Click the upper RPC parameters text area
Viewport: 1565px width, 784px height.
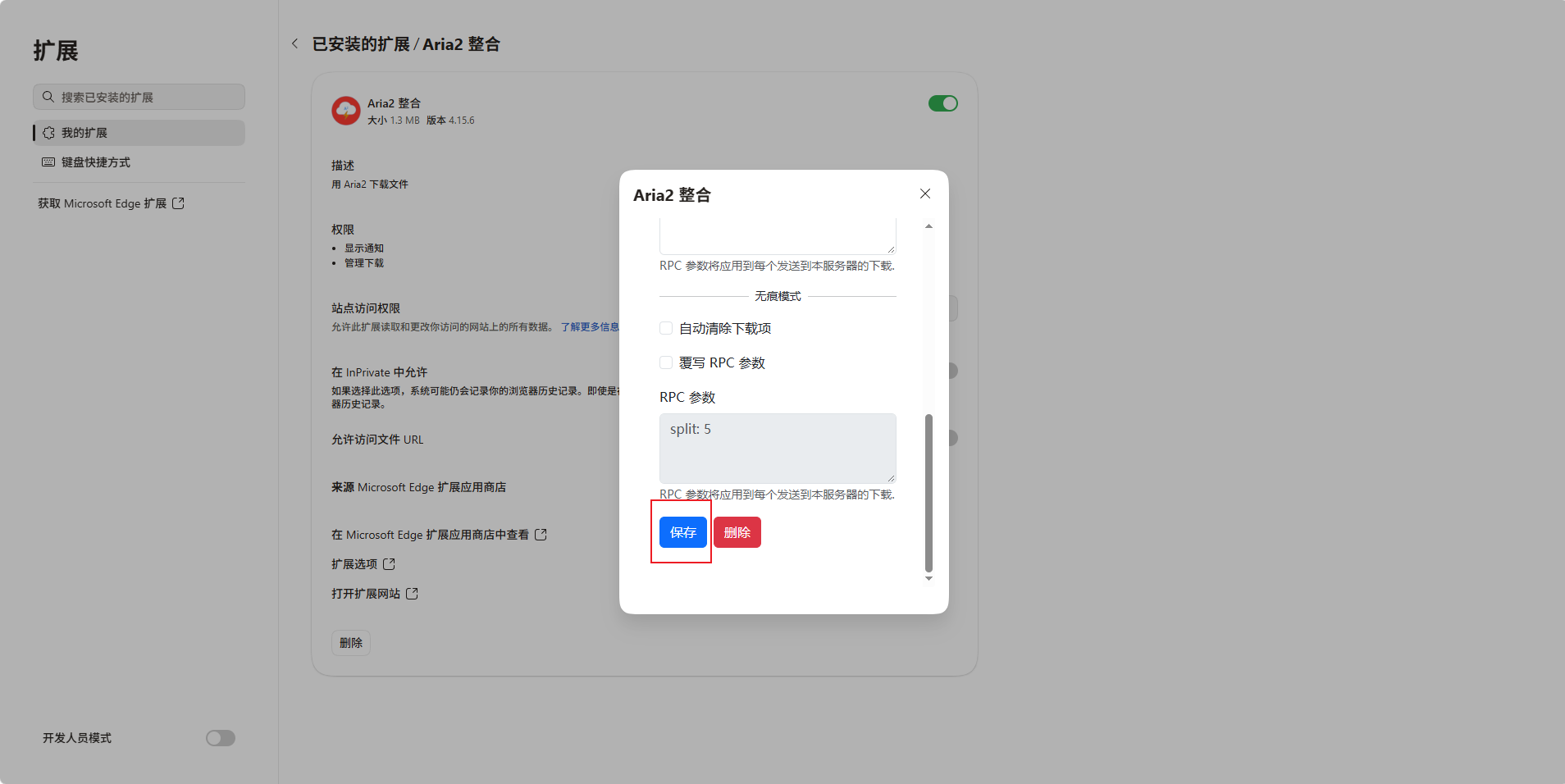[x=778, y=235]
